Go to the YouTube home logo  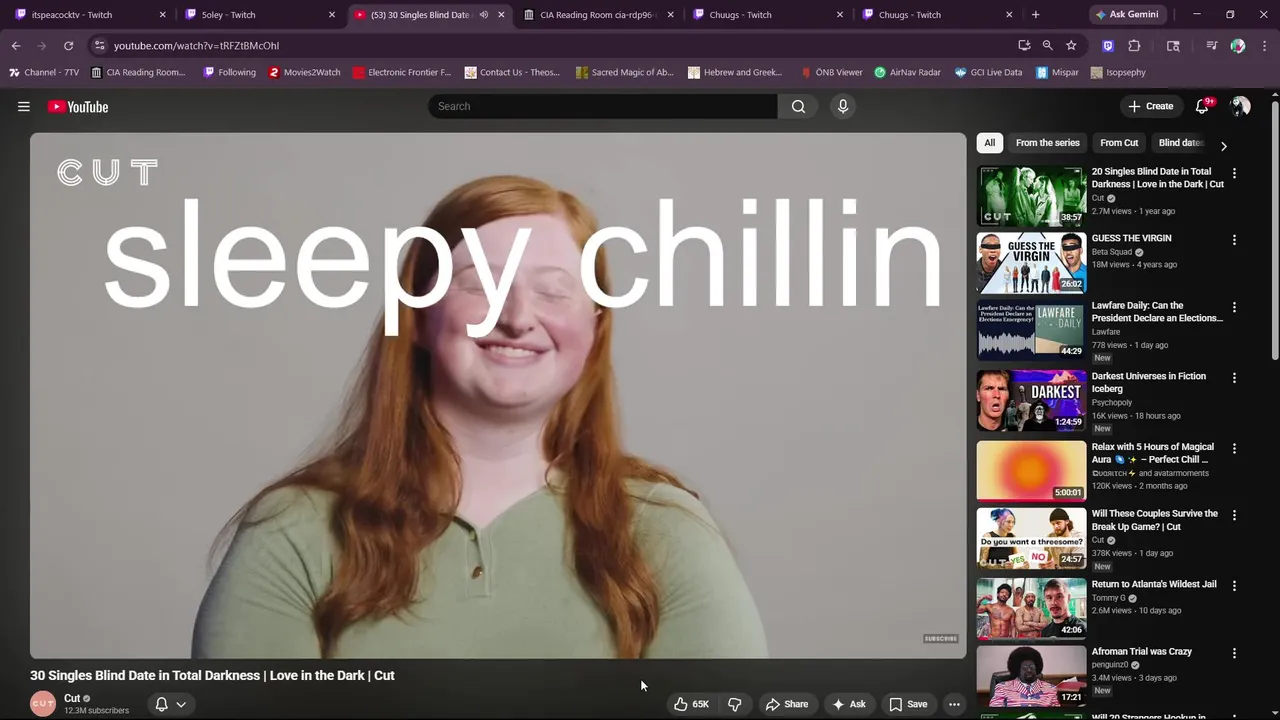pyautogui.click(x=78, y=107)
